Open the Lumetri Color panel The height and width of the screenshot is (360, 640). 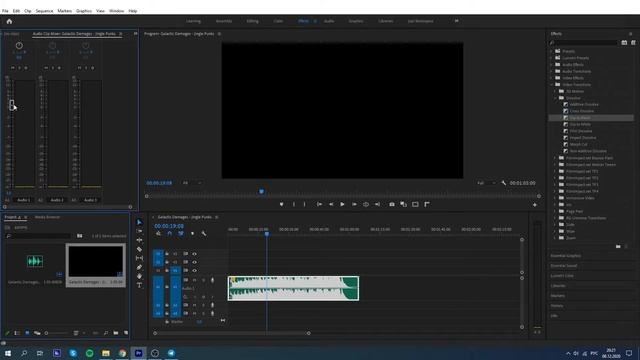pyautogui.click(x=562, y=276)
